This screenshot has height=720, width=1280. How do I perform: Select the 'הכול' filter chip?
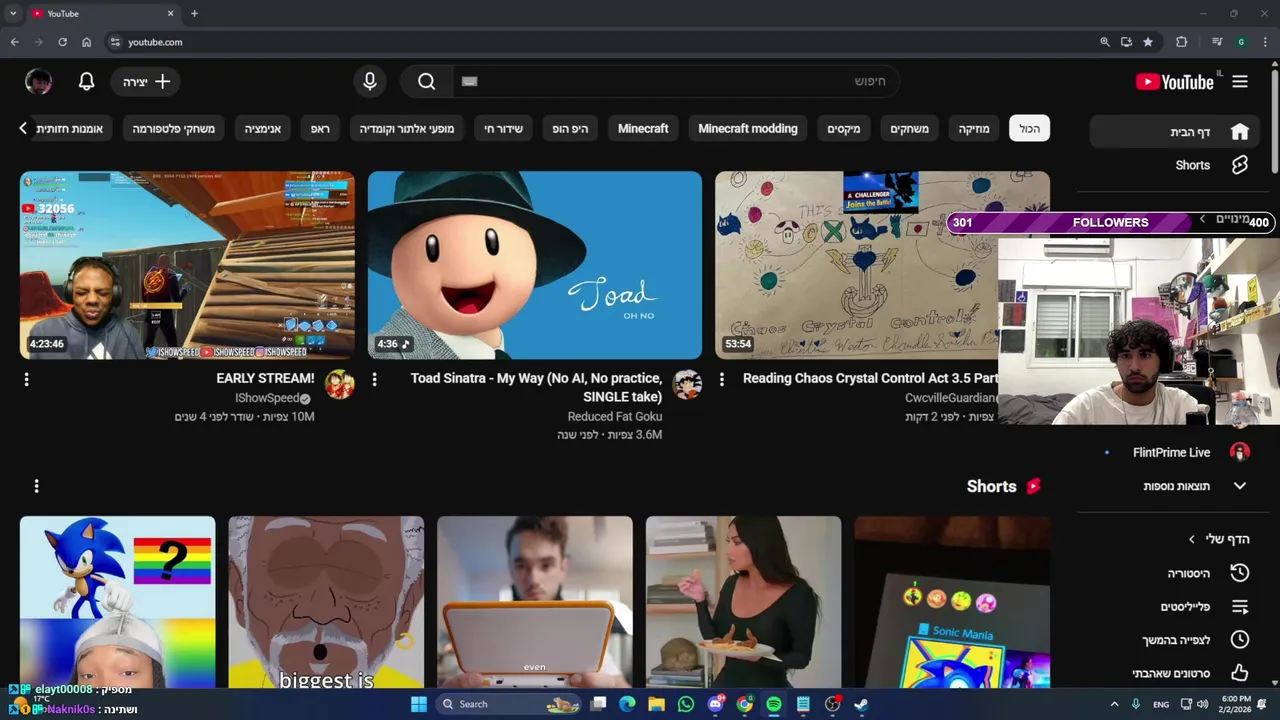[x=1029, y=128]
